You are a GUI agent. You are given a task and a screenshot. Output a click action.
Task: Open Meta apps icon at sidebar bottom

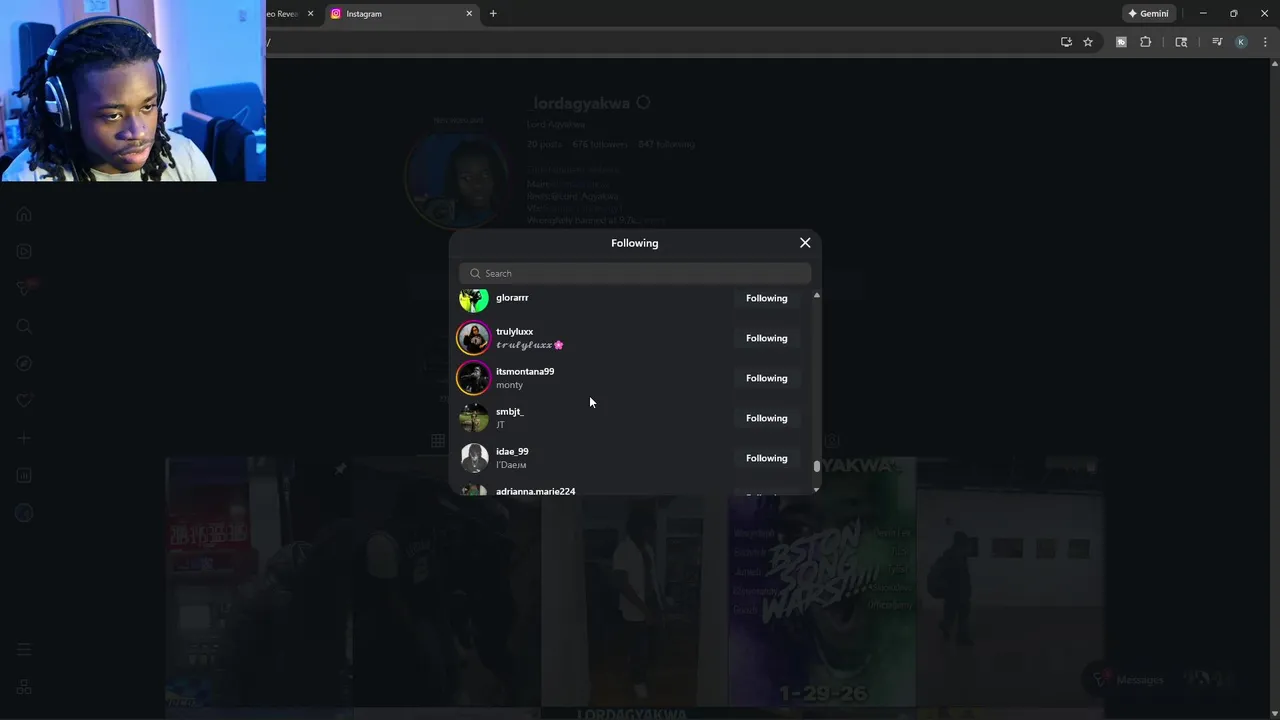click(24, 687)
